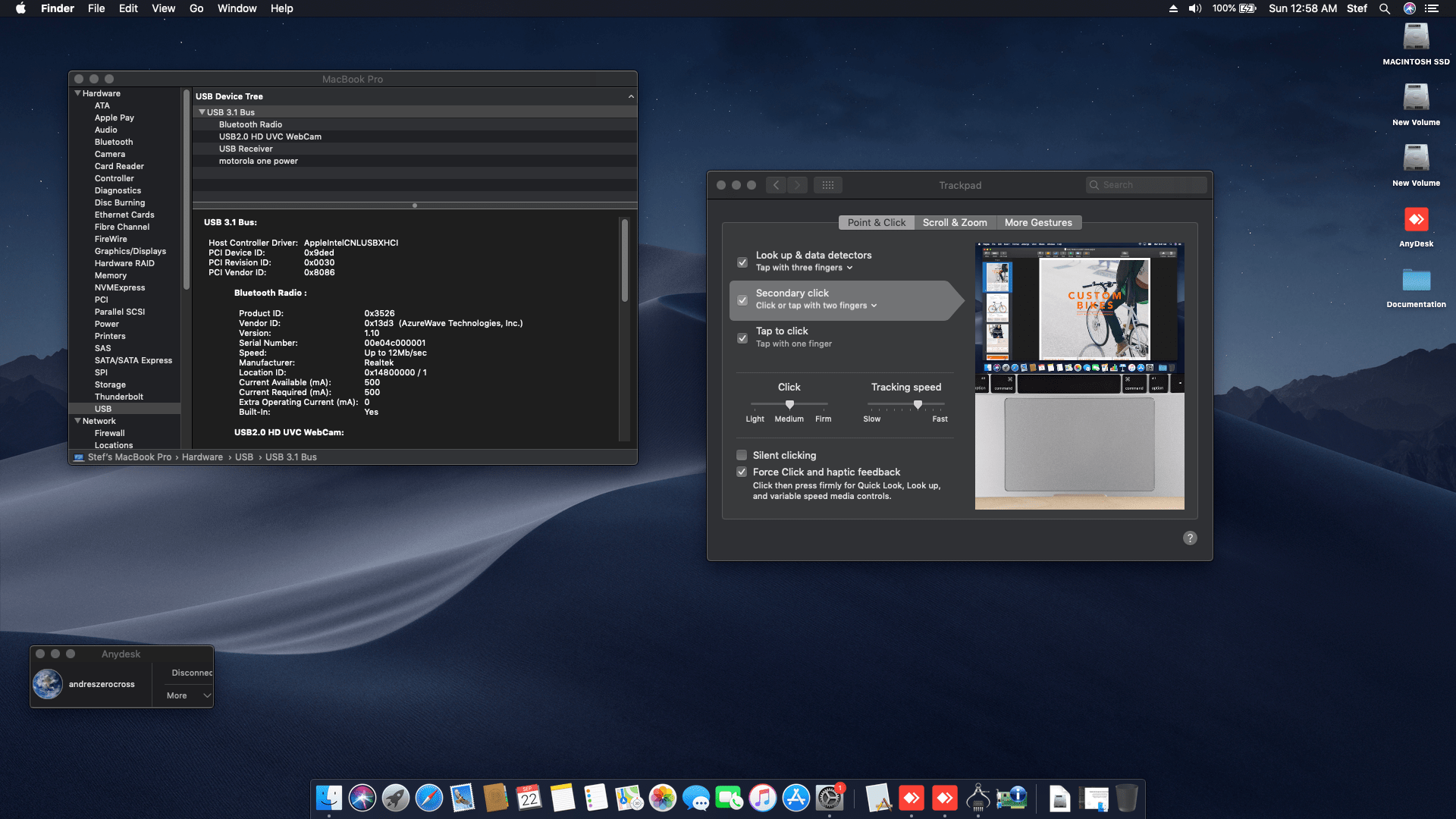Disable Force Click and haptic feedback
The width and height of the screenshot is (1456, 819).
tap(742, 472)
